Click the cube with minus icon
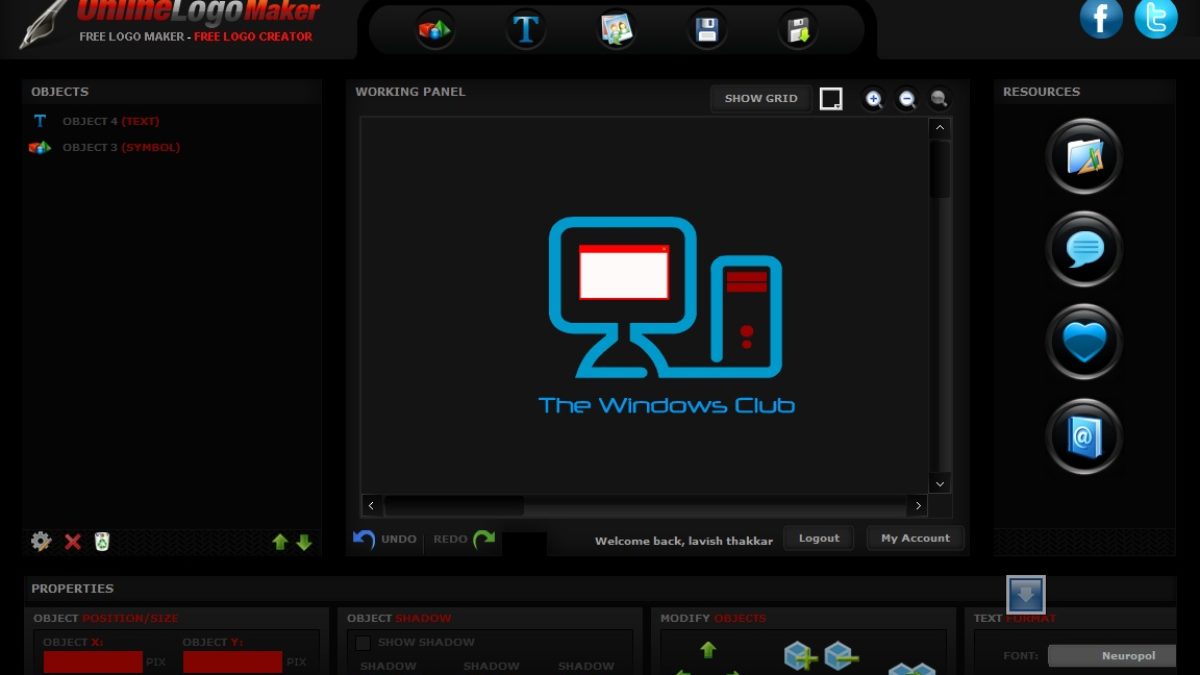 (x=842, y=656)
